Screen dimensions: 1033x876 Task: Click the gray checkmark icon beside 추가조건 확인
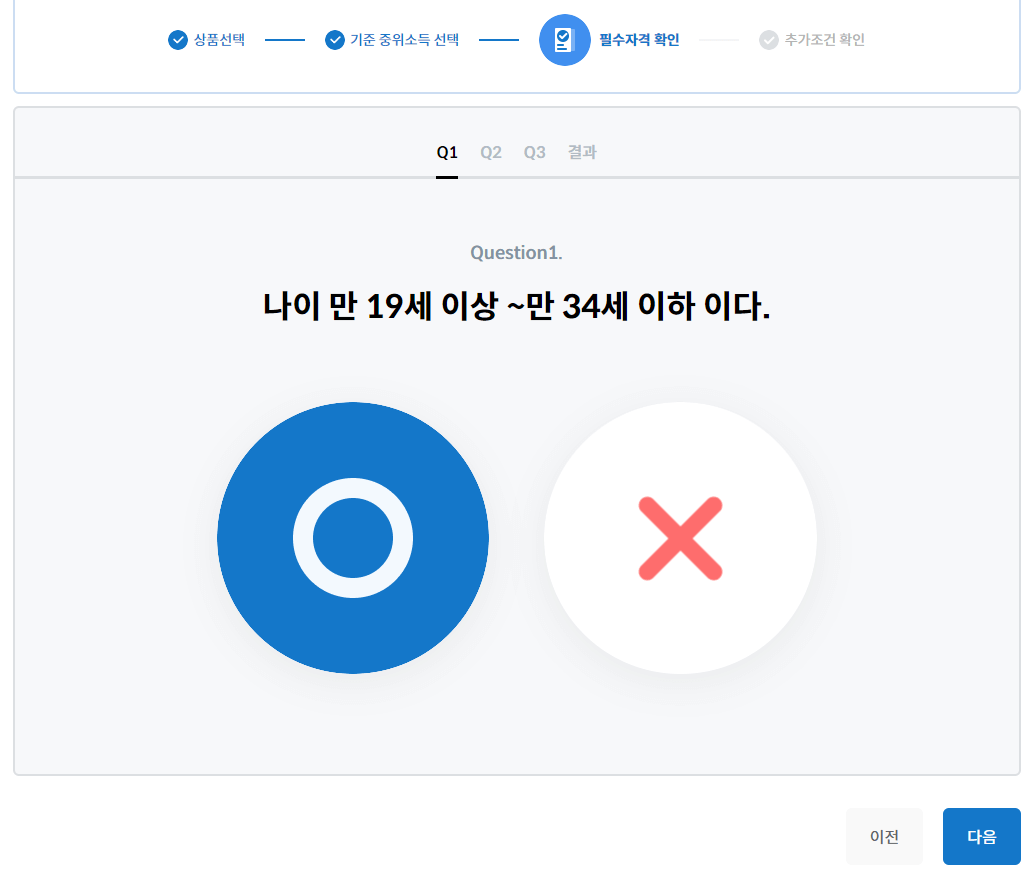(x=767, y=40)
